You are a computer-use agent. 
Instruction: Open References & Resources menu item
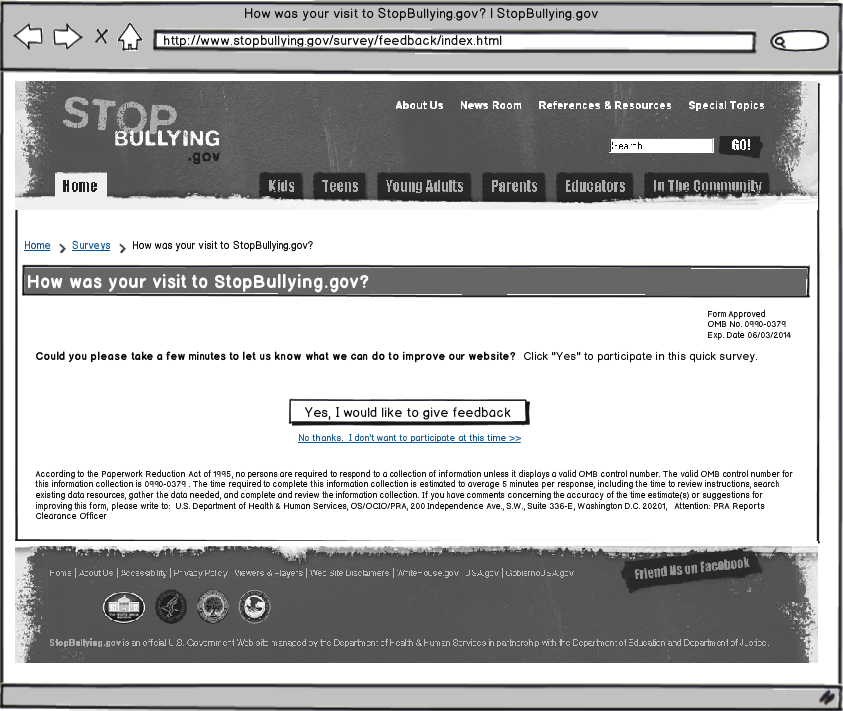tap(605, 105)
